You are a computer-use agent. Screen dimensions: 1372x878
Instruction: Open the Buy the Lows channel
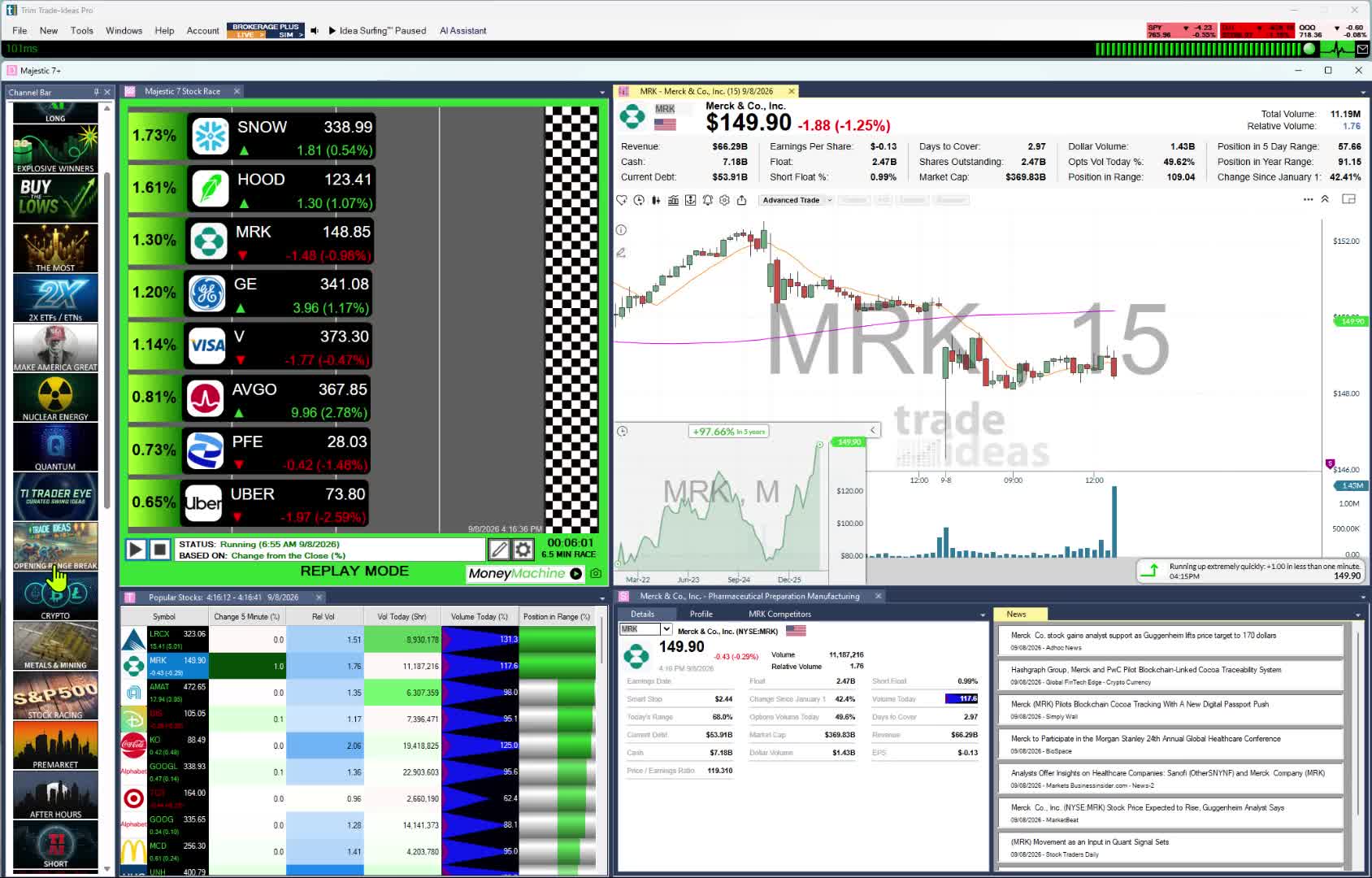[x=55, y=199]
